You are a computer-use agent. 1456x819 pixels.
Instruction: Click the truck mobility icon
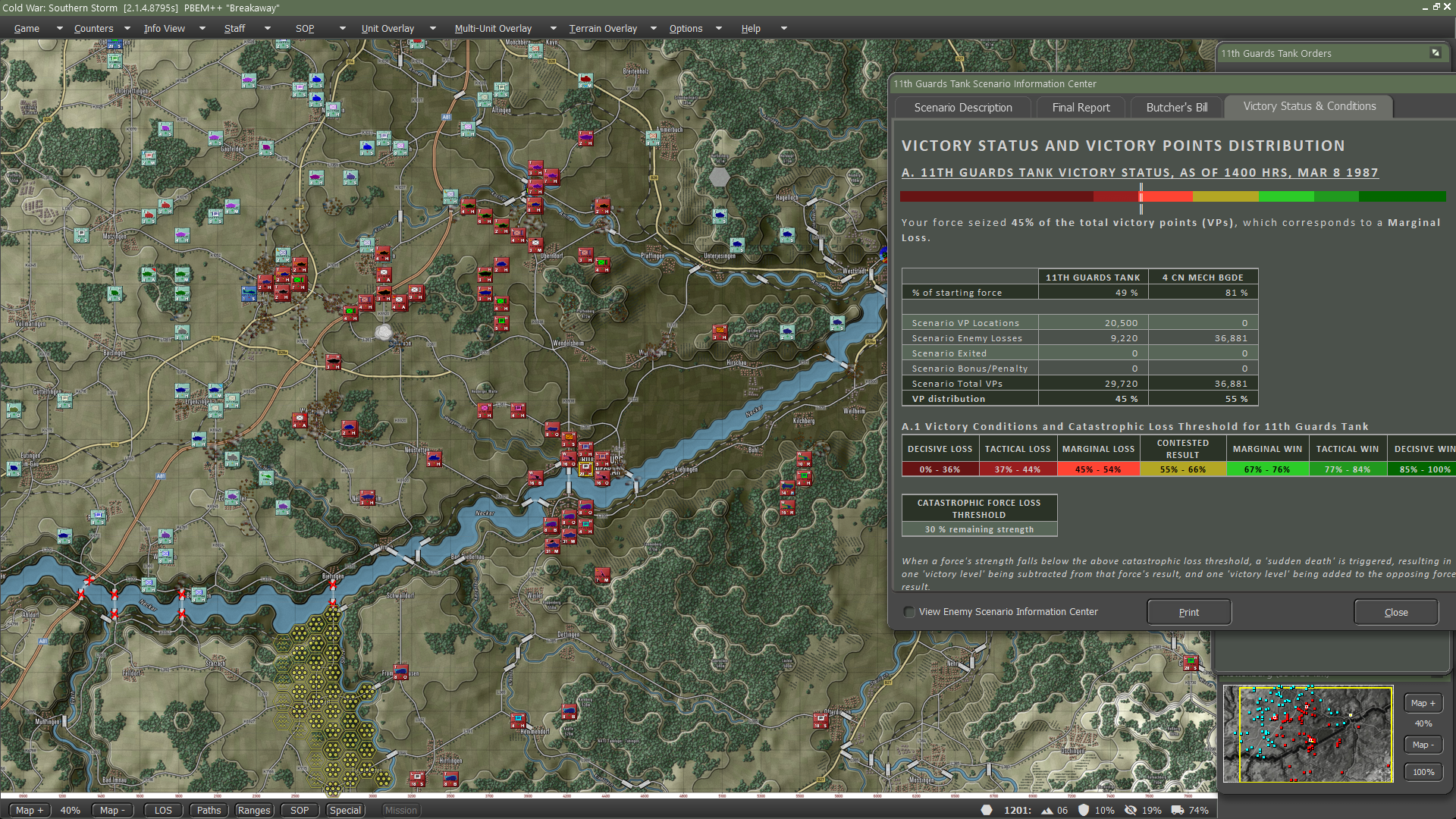[1177, 810]
